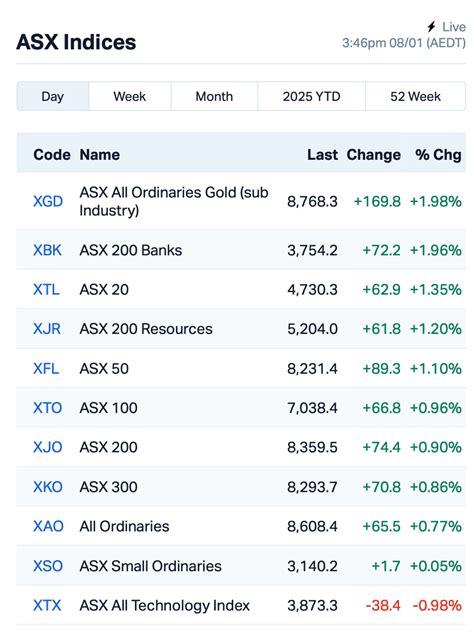
Task: Click the ASX Small Ordinaries name
Action: click(150, 566)
